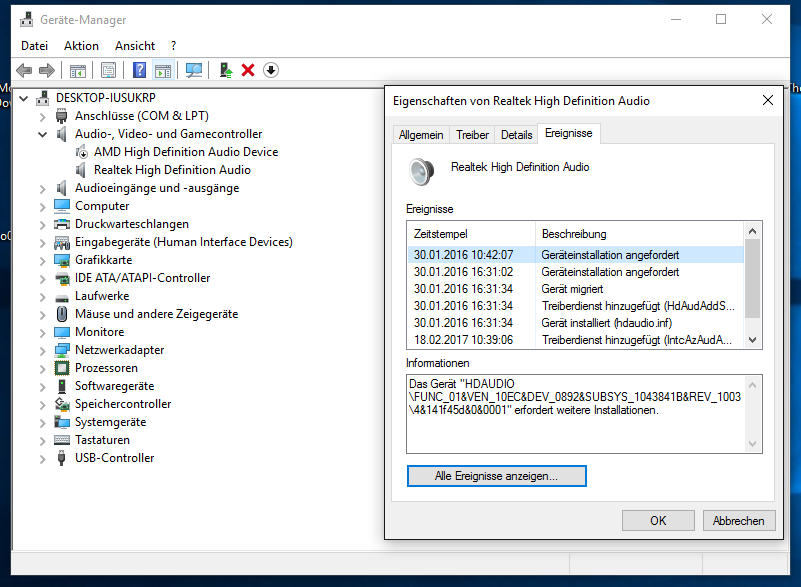This screenshot has height=587, width=801.
Task: Expand Anschlüsse (COM & LPT) node
Action: (42, 116)
